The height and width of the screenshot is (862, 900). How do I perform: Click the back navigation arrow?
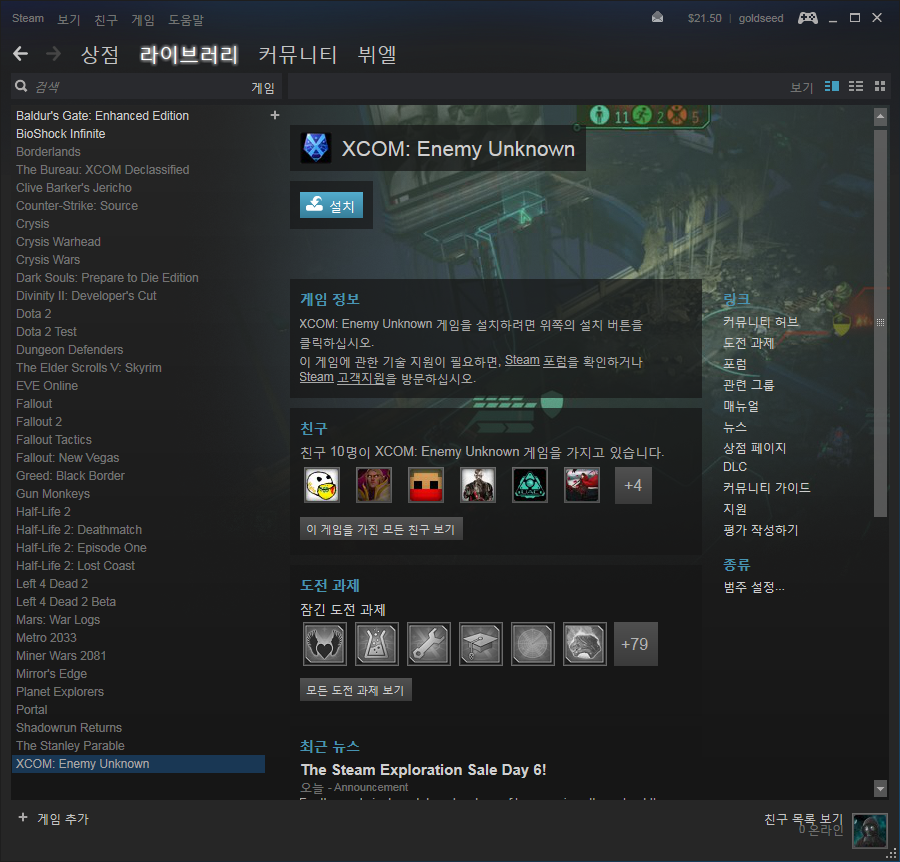(x=20, y=53)
